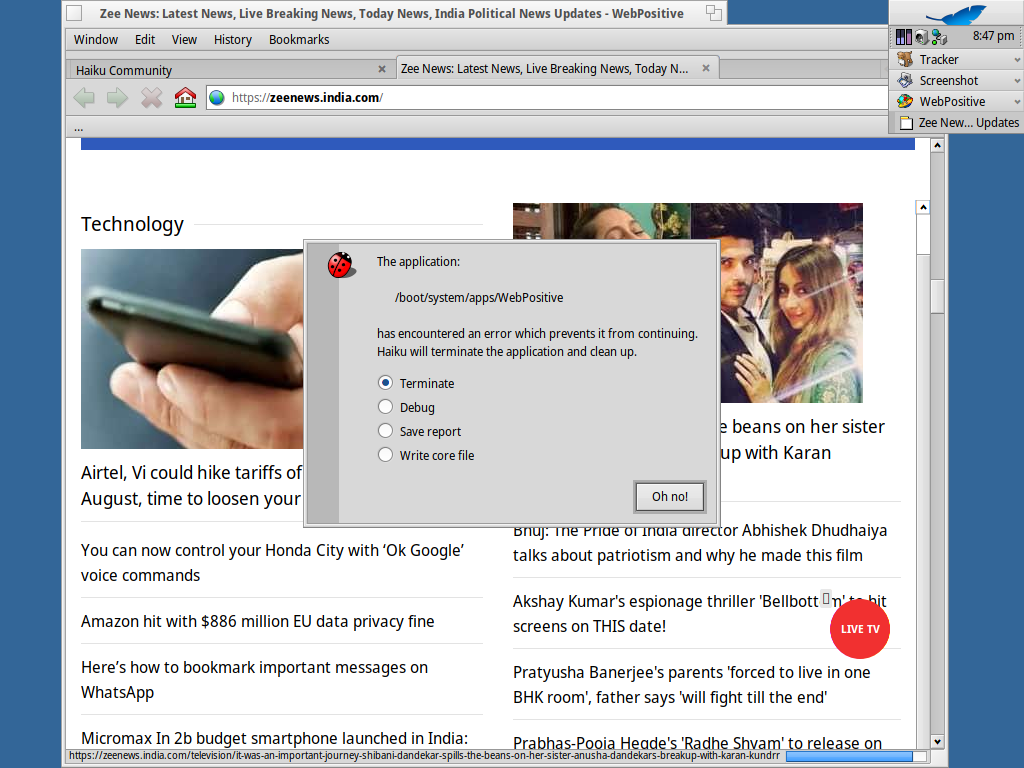The width and height of the screenshot is (1024, 768).
Task: Click the browser Forward arrow icon
Action: point(118,99)
